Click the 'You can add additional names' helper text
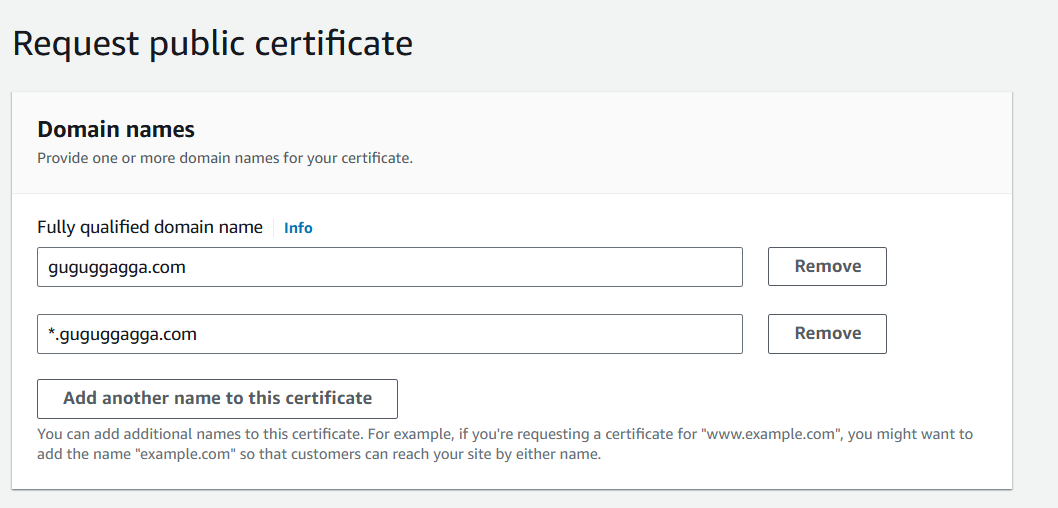Image resolution: width=1058 pixels, height=508 pixels. tap(200, 434)
